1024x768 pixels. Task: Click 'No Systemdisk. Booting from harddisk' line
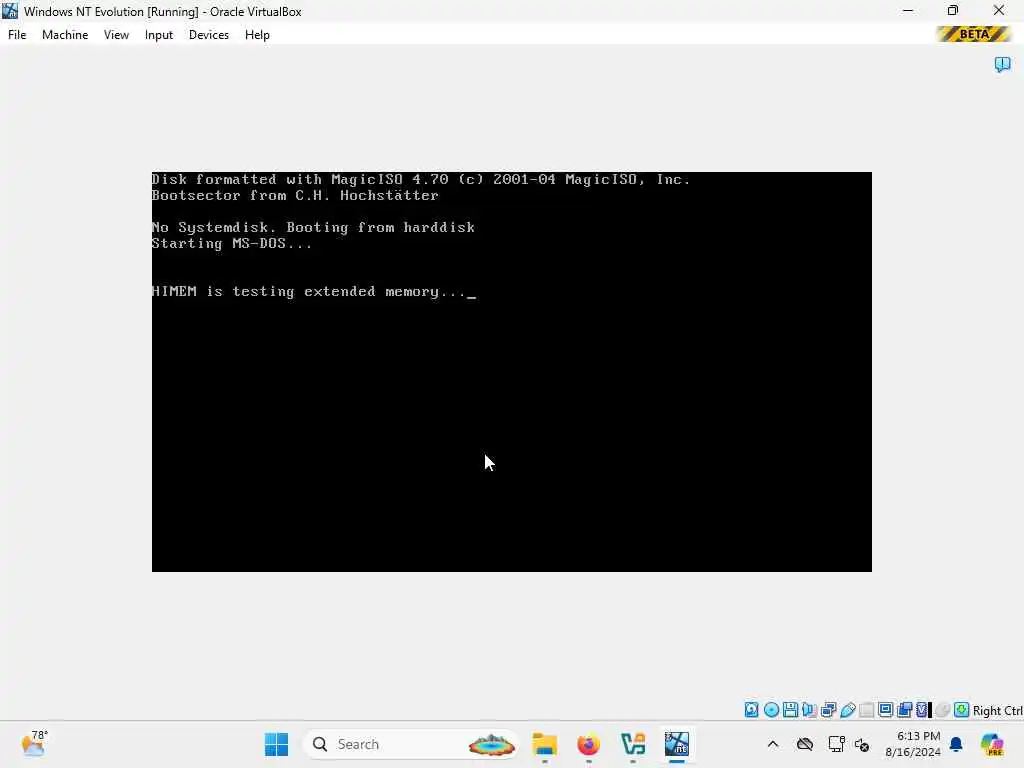pyautogui.click(x=313, y=227)
